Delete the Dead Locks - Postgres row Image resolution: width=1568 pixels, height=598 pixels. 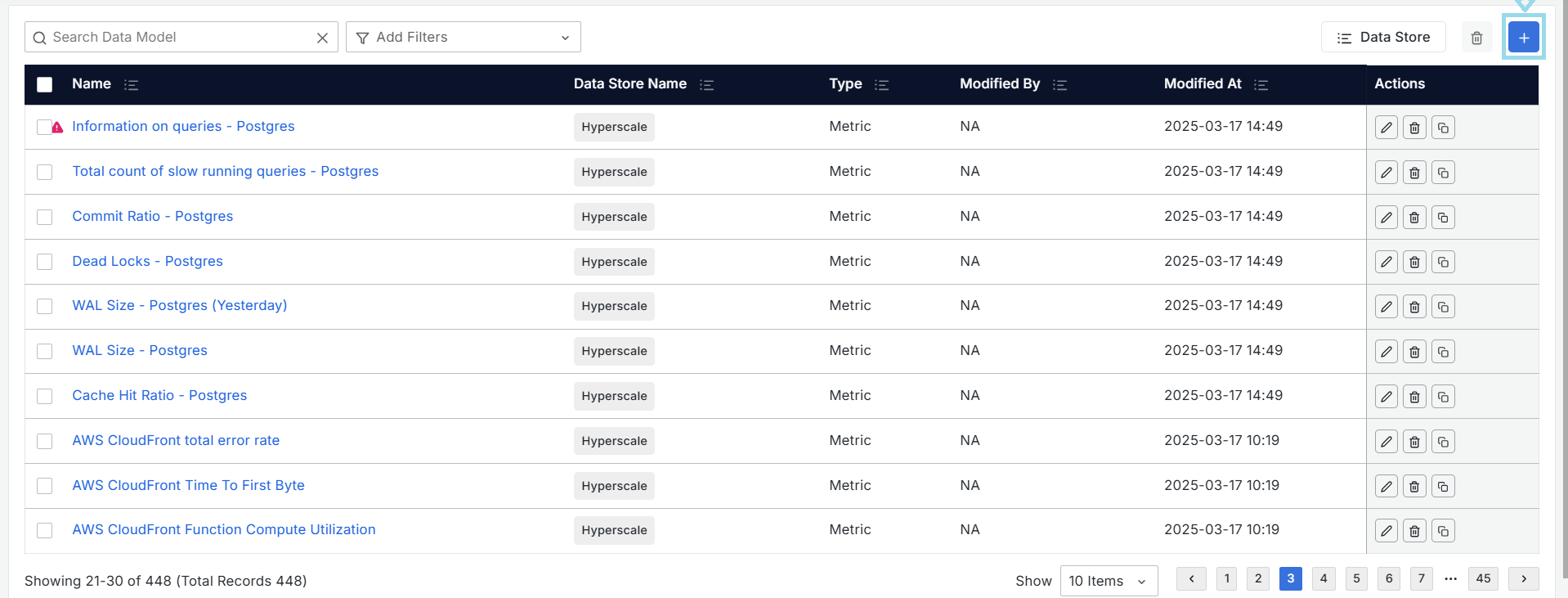pos(1414,263)
